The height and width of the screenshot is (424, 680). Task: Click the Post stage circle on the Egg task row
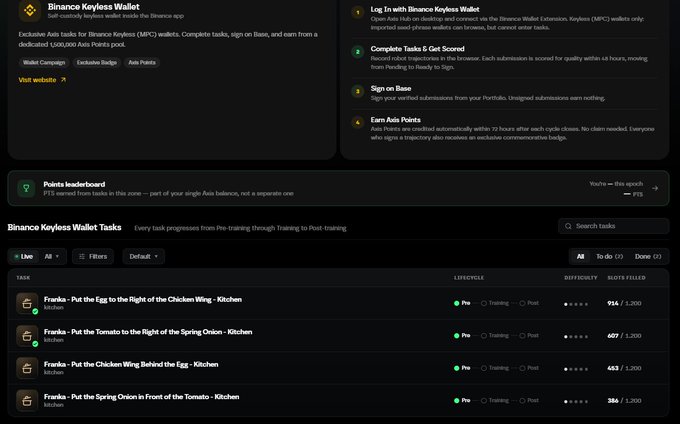click(x=522, y=303)
